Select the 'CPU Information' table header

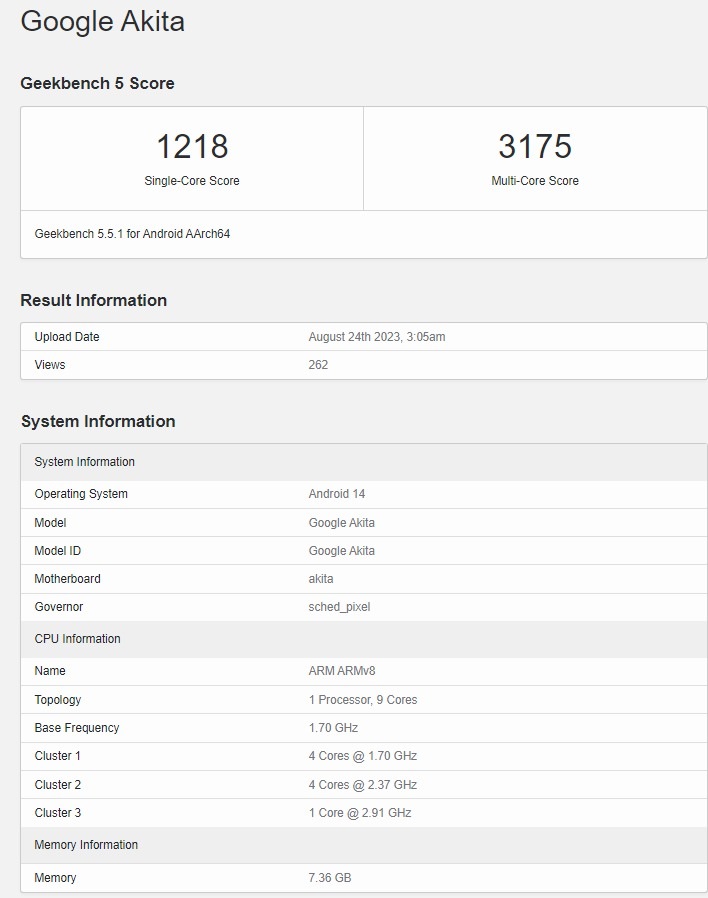tap(364, 639)
